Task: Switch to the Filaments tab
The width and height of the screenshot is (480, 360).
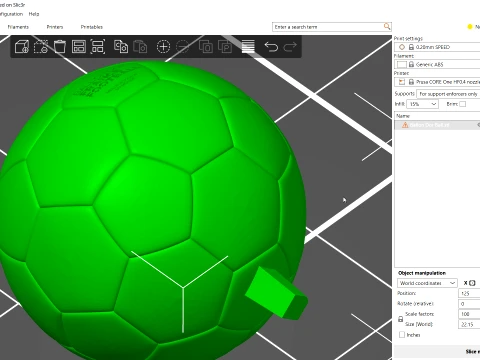Action: (x=18, y=27)
